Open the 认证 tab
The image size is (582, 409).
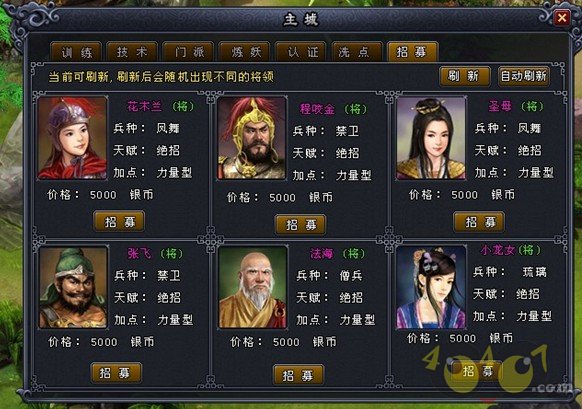pyautogui.click(x=301, y=52)
